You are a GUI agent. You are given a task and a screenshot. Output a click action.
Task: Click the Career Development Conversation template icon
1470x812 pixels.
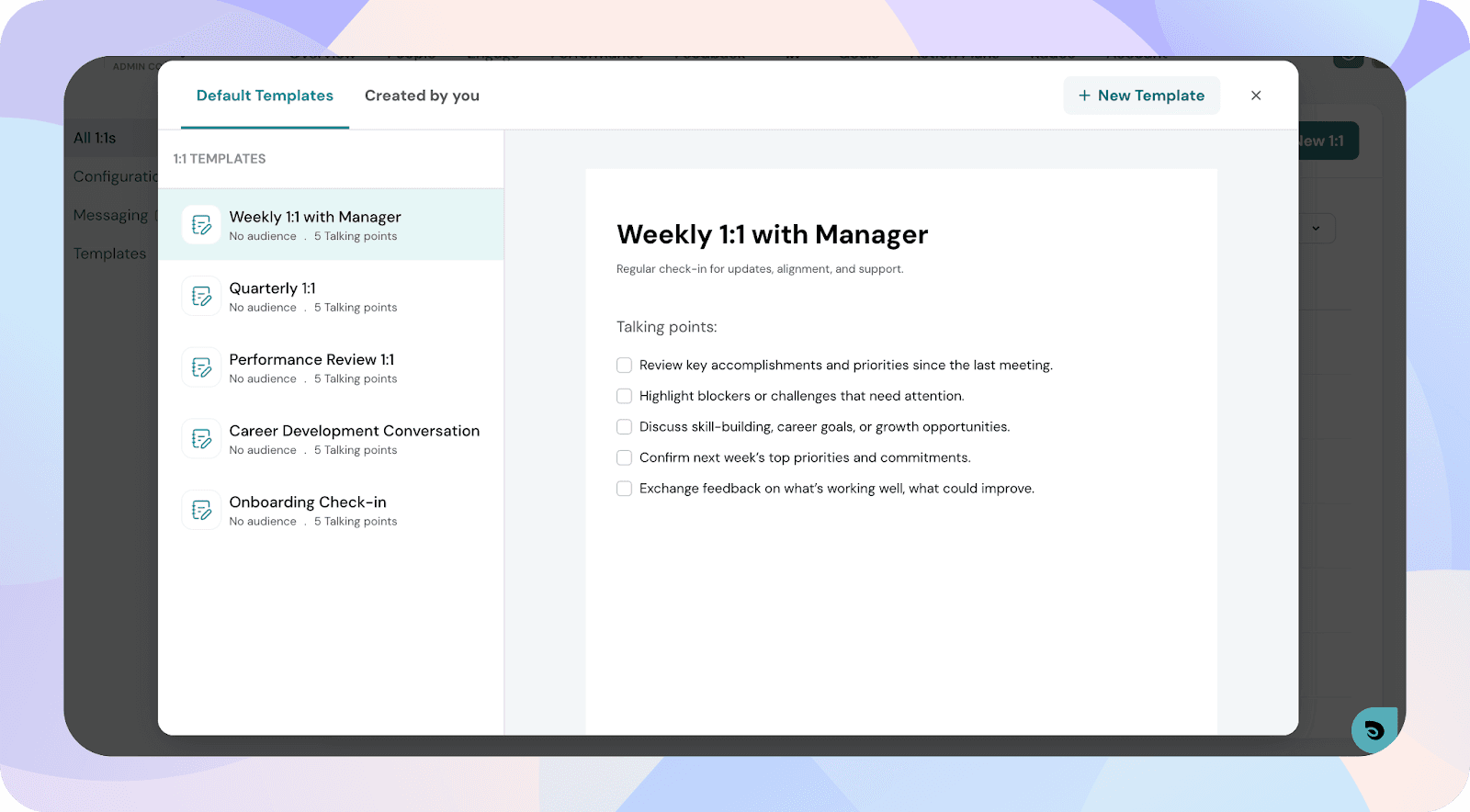(x=201, y=439)
